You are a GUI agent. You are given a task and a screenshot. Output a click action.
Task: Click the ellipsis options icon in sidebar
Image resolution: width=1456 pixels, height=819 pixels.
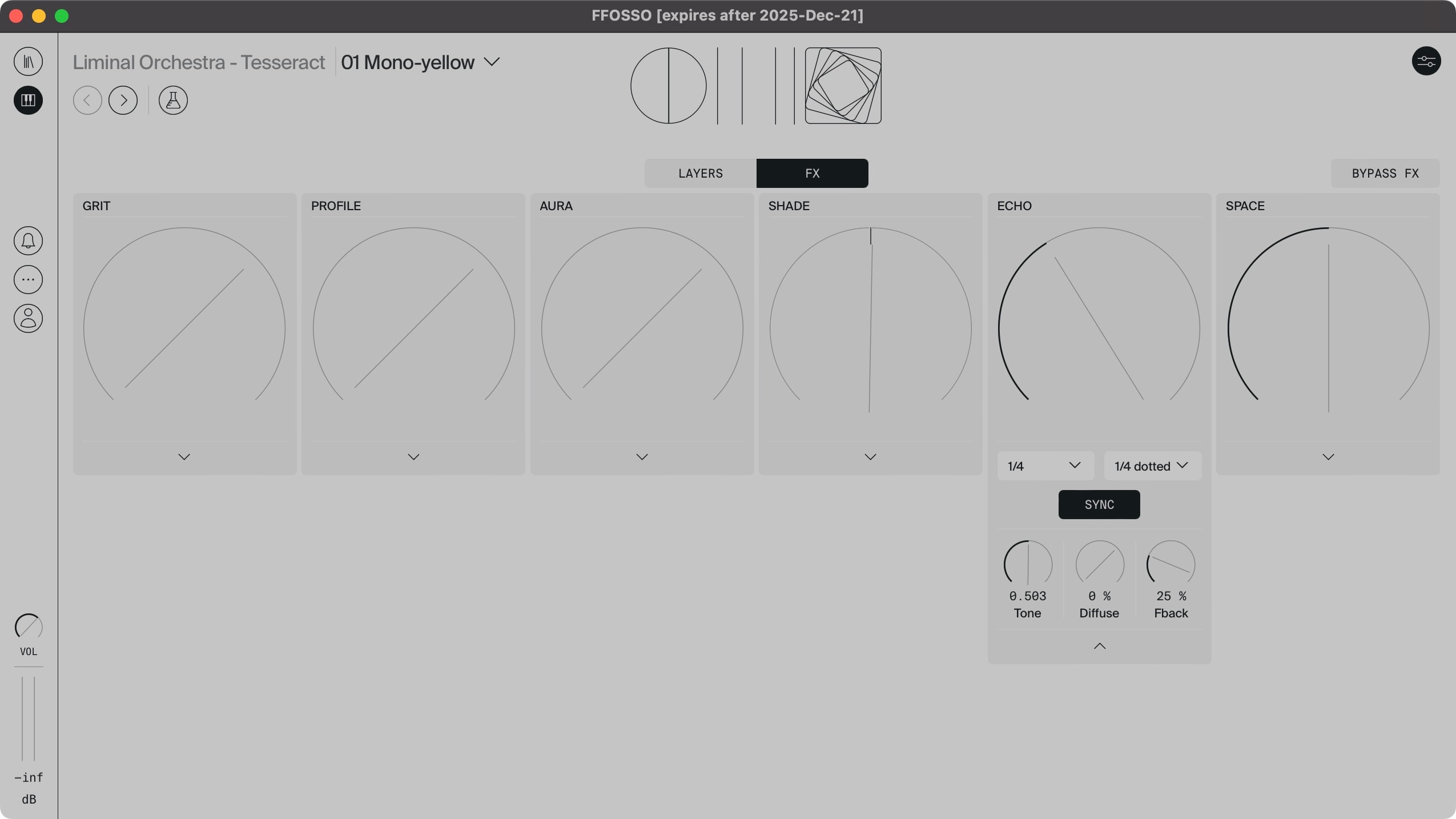(x=28, y=279)
